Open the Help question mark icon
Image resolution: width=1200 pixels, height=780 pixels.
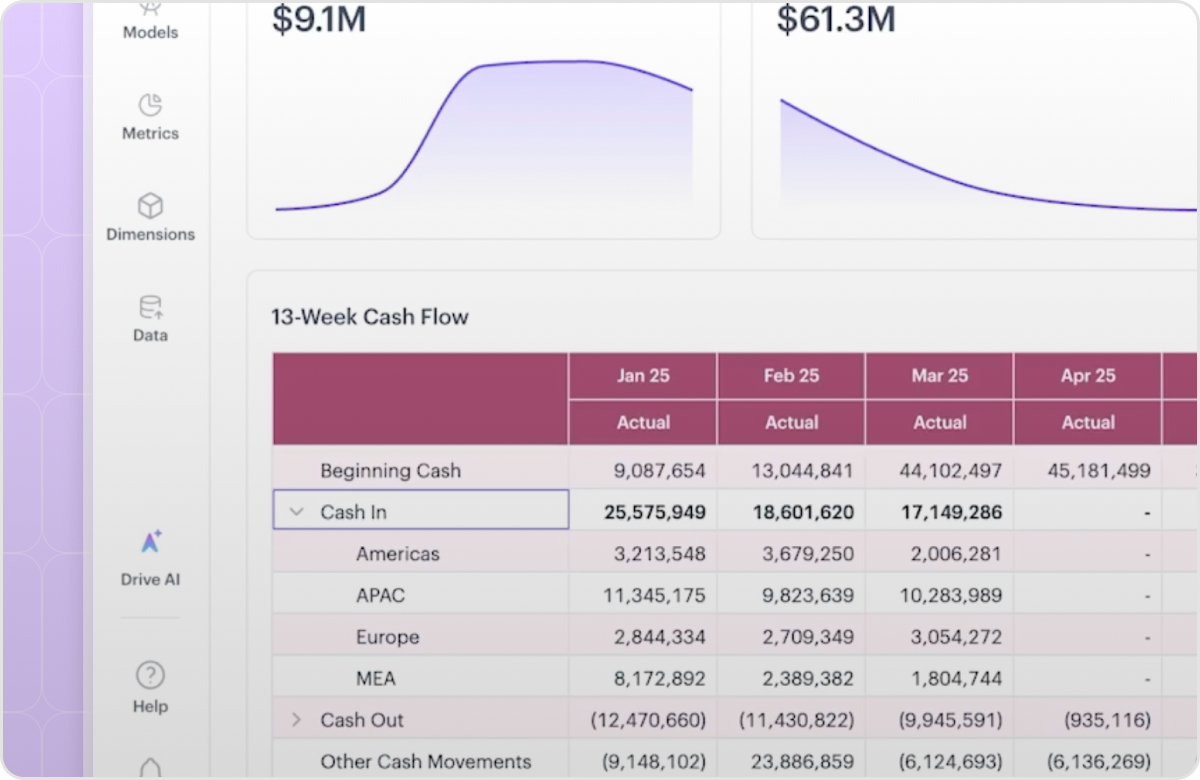coord(150,675)
